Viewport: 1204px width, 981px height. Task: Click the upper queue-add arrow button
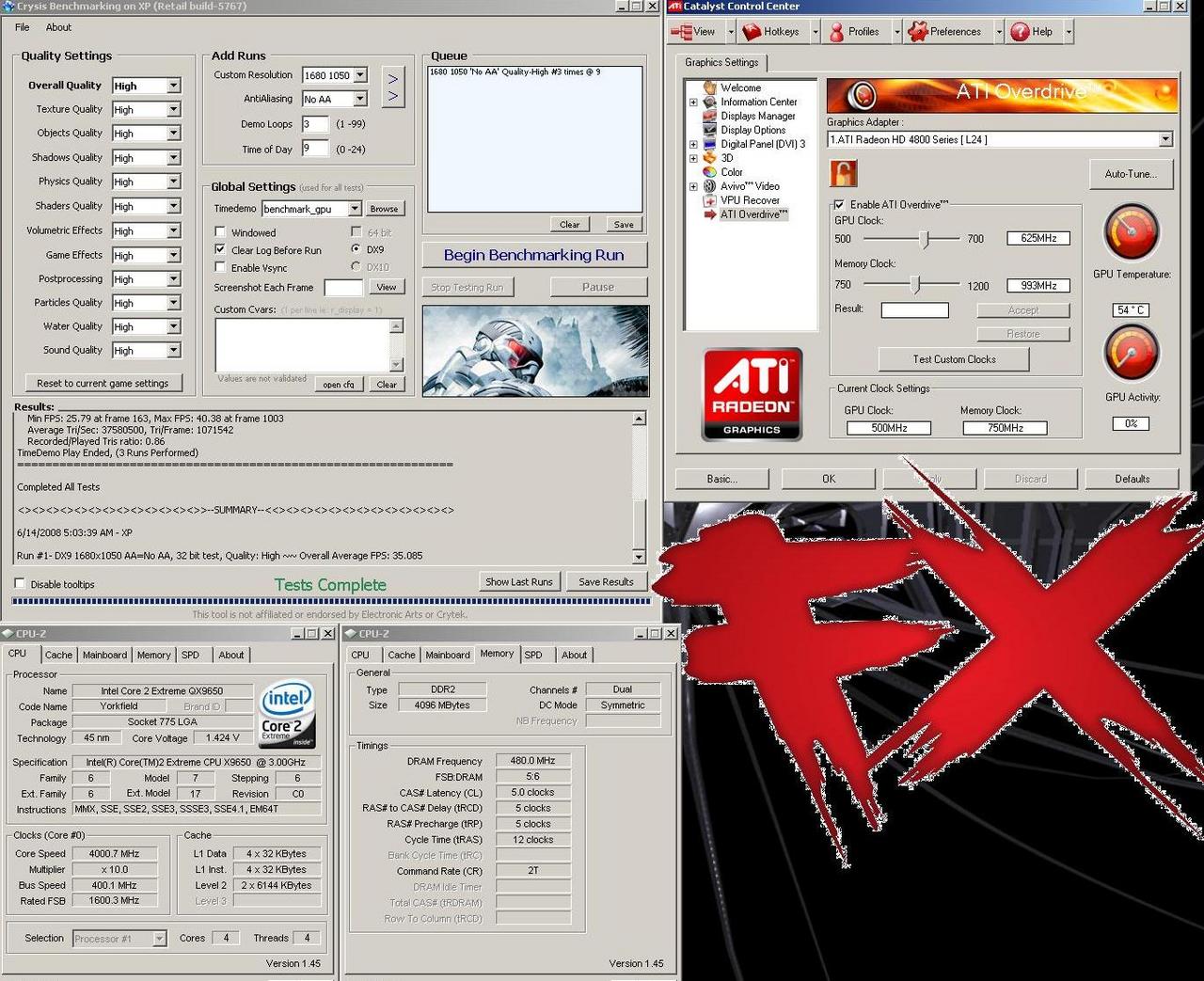pos(393,80)
